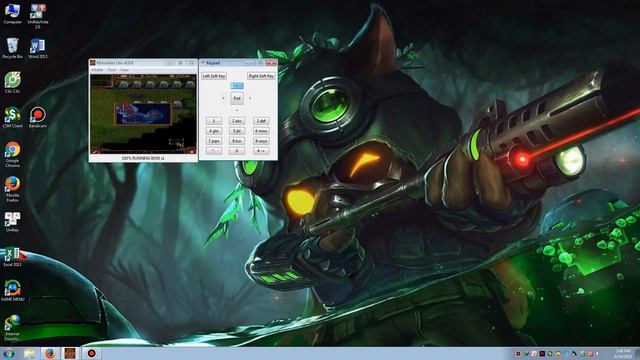640x360 pixels.
Task: Open the Mozilla Firefox desktop shortcut
Action: point(12,189)
